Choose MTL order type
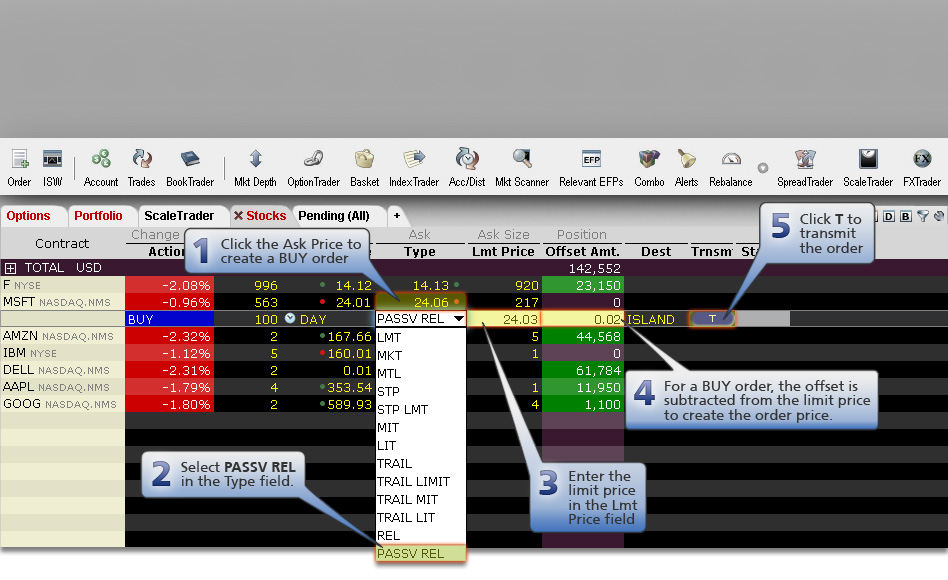Screen dimensions: 948x580 pyautogui.click(x=421, y=374)
